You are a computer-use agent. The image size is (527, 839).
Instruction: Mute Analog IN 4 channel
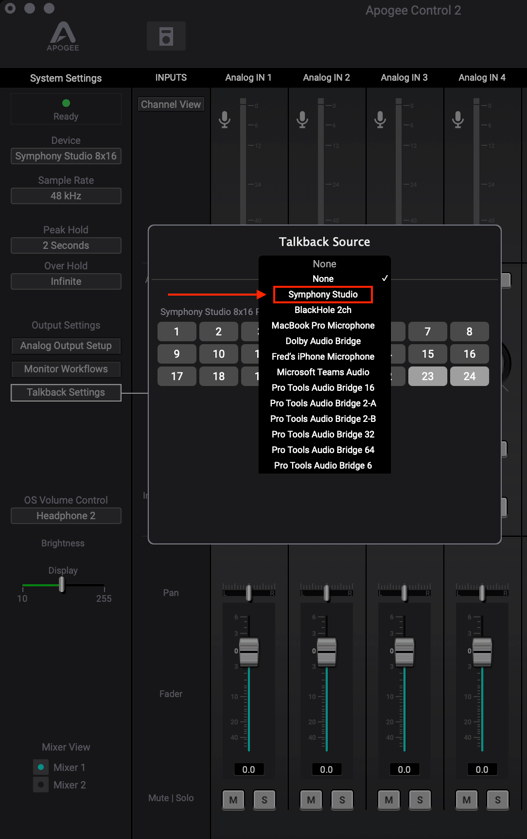coord(467,800)
